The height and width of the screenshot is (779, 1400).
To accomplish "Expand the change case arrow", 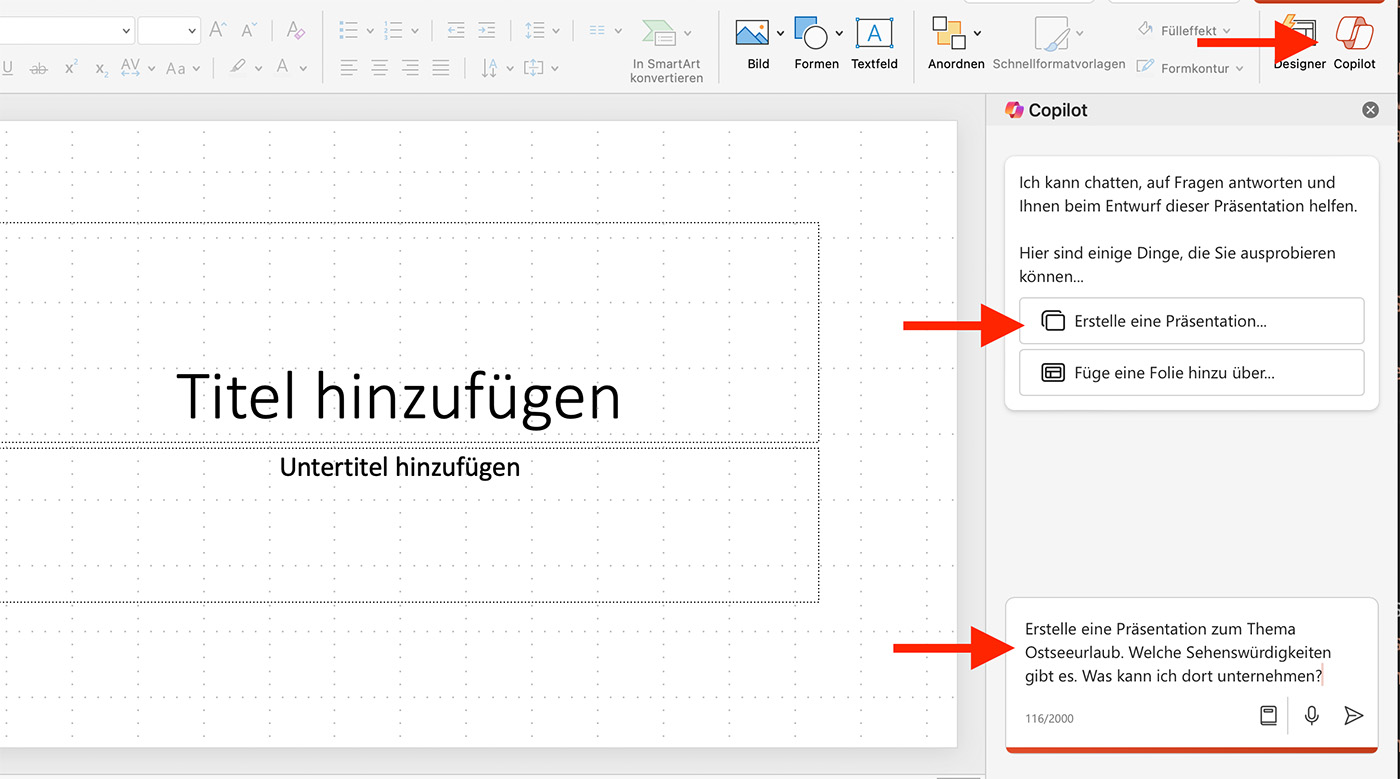I will click(197, 69).
